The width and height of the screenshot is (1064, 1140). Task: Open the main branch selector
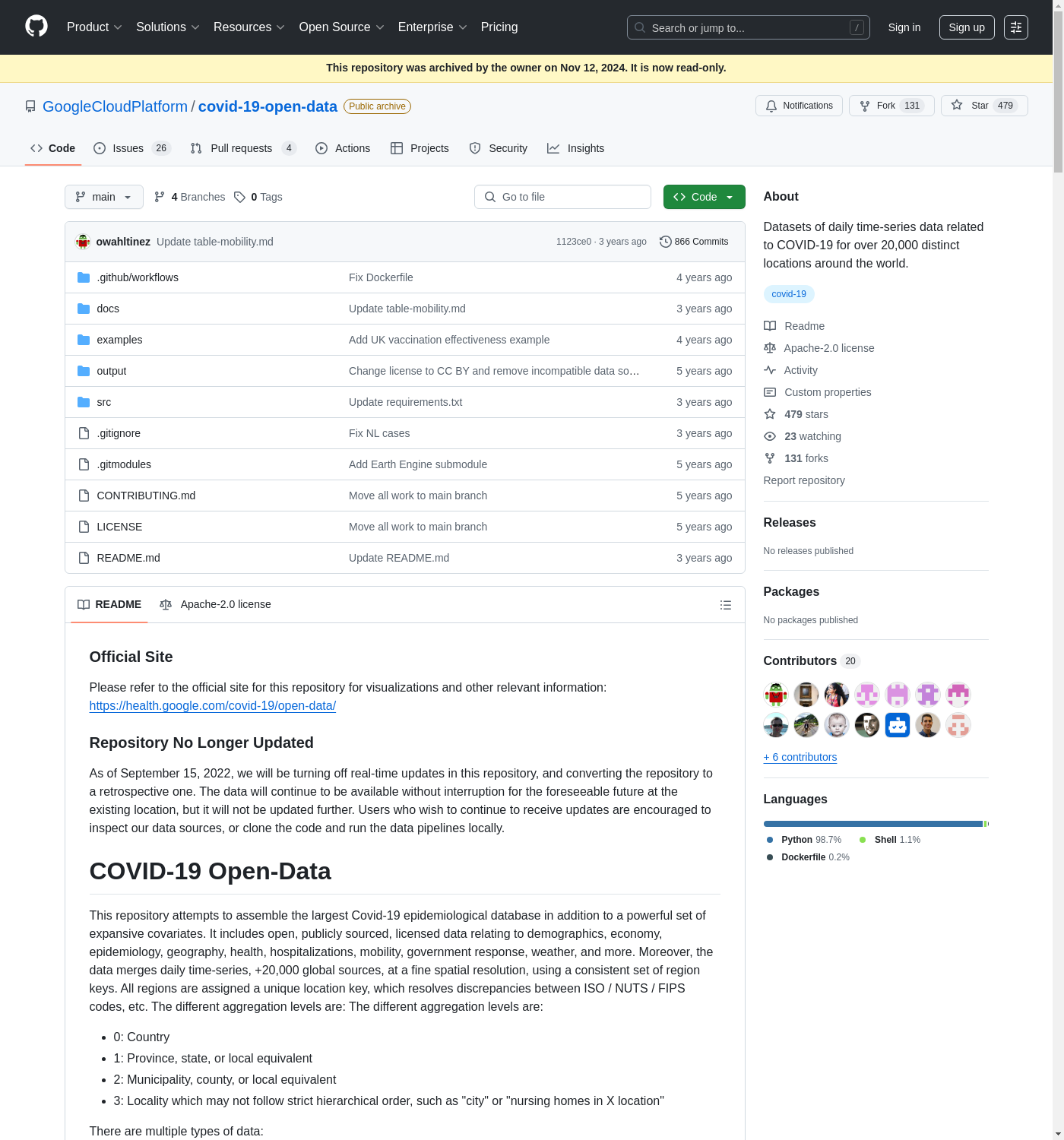[104, 197]
